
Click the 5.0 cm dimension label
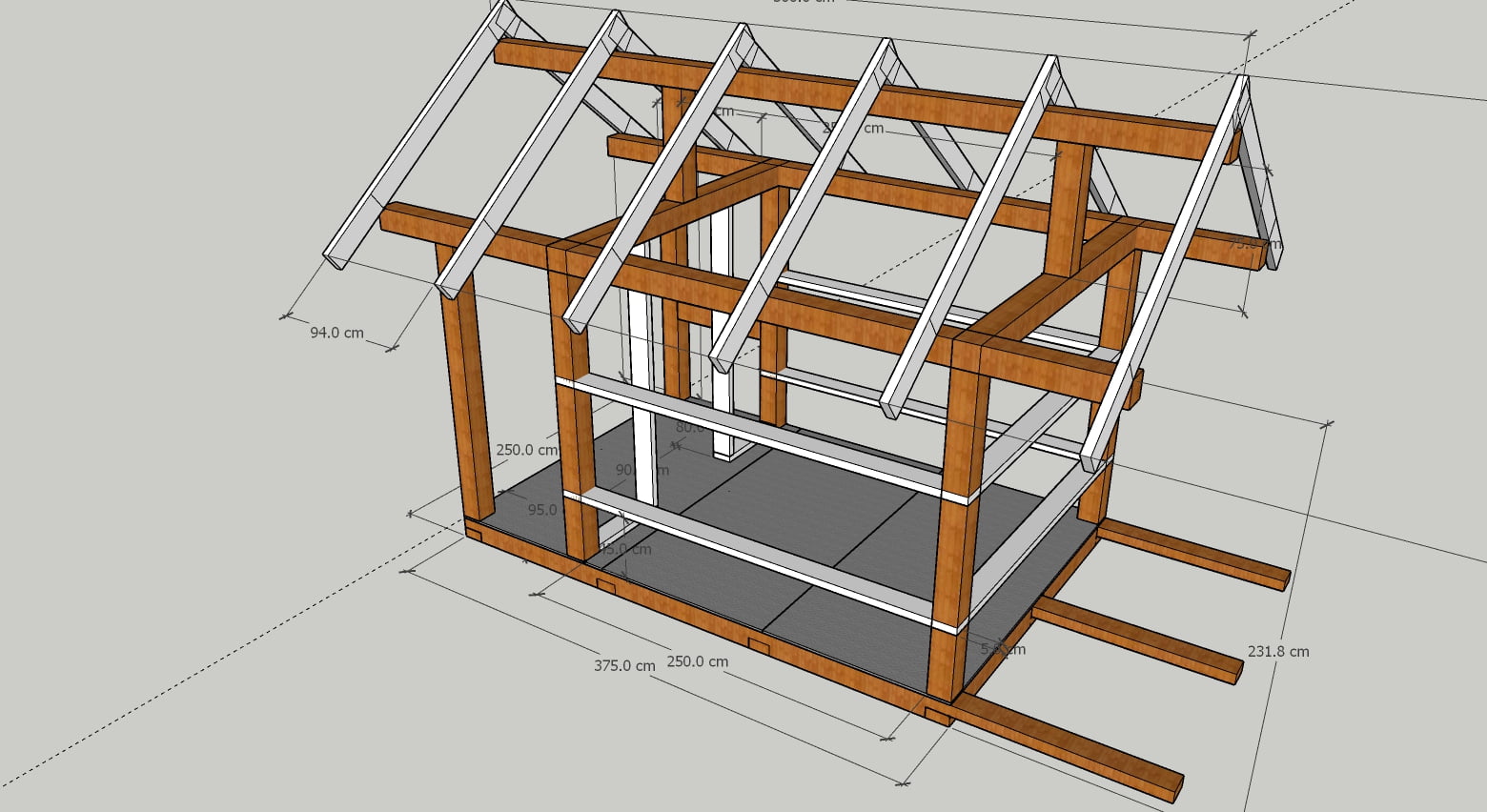[1004, 650]
